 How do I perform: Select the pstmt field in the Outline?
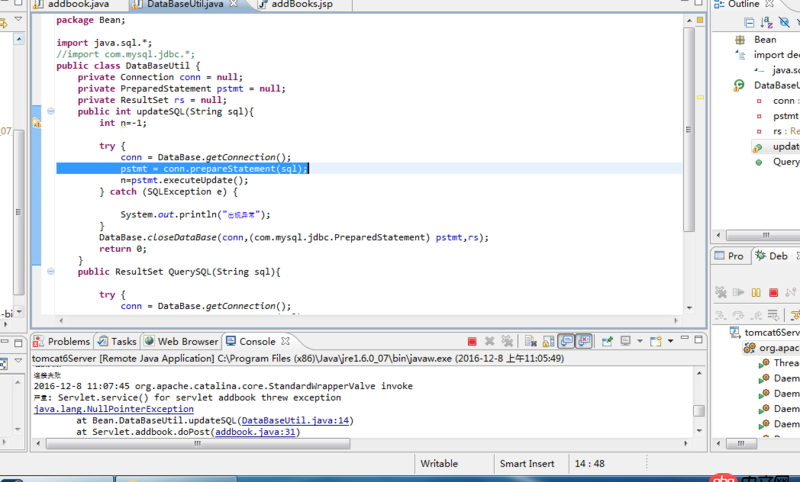pos(785,116)
